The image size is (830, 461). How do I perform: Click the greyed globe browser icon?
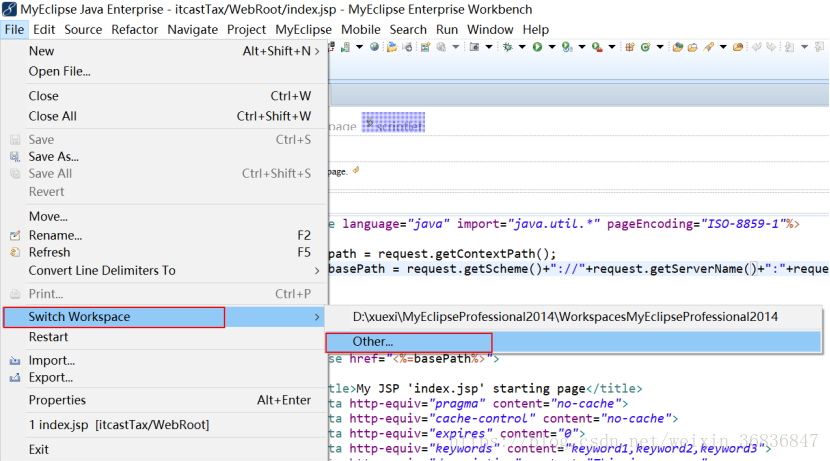(440, 47)
